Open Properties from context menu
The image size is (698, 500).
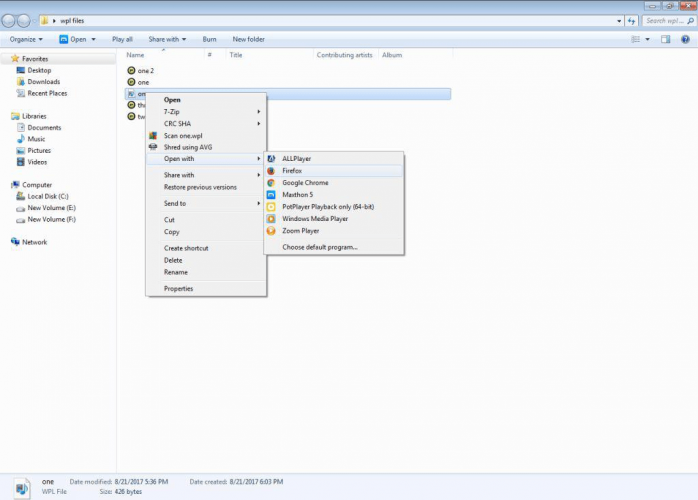(206, 289)
